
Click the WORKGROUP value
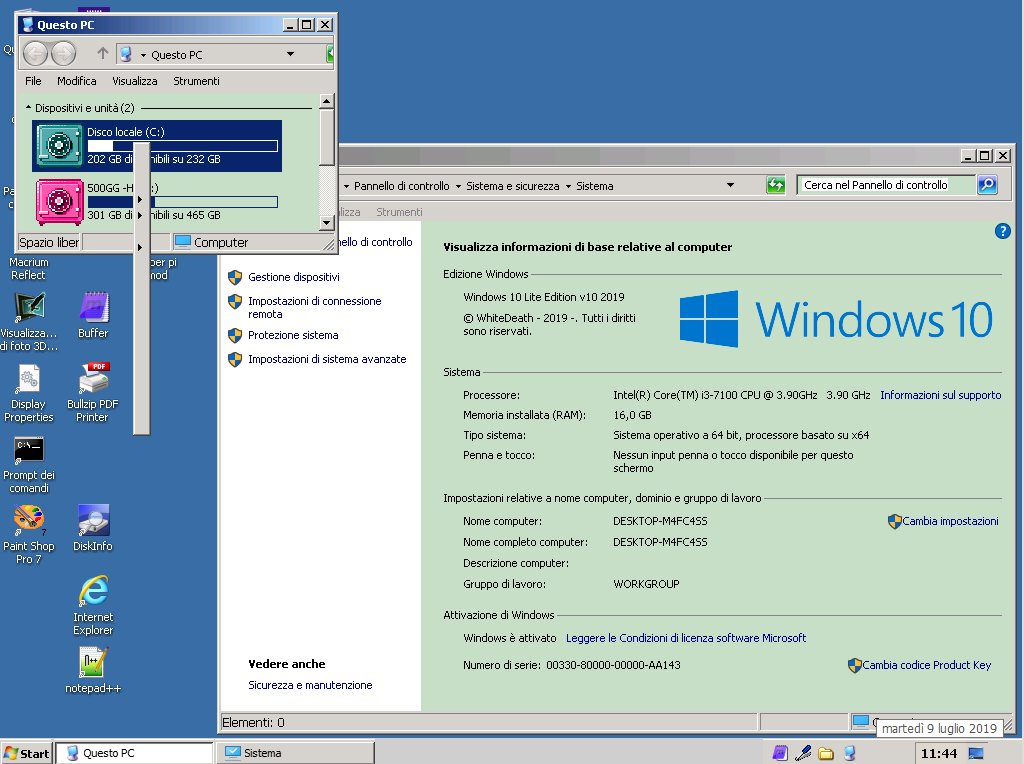coord(646,584)
